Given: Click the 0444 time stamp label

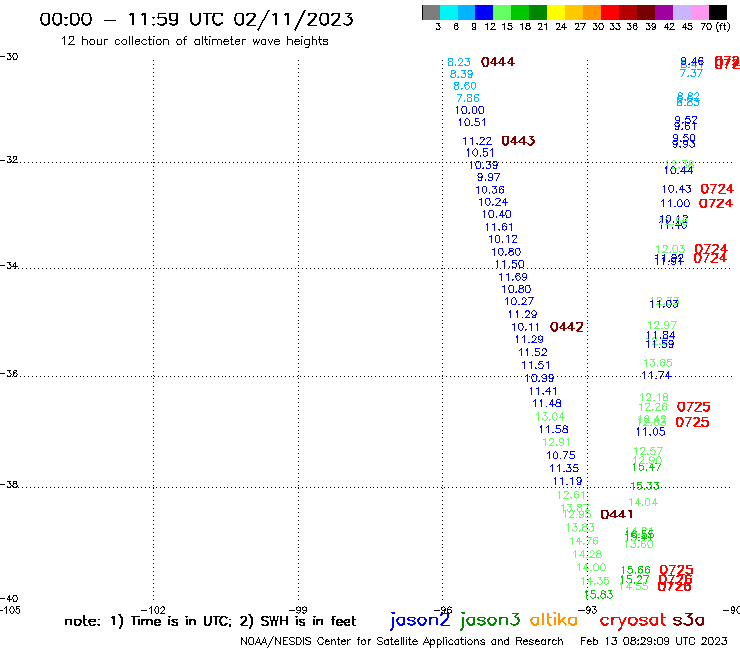Looking at the screenshot, I should pos(498,62).
